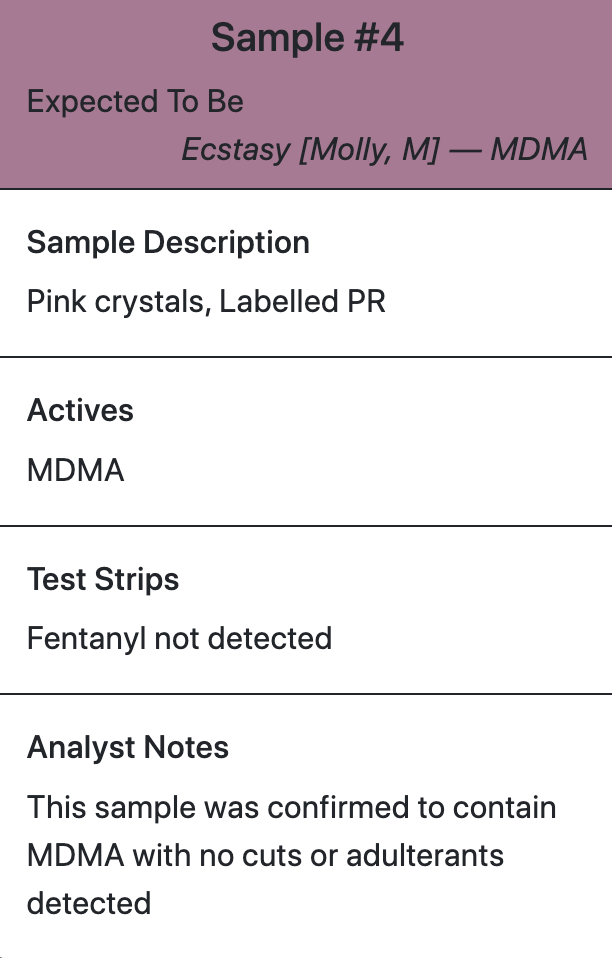This screenshot has width=612, height=958.
Task: Select the Sample Description heading
Action: [168, 243]
